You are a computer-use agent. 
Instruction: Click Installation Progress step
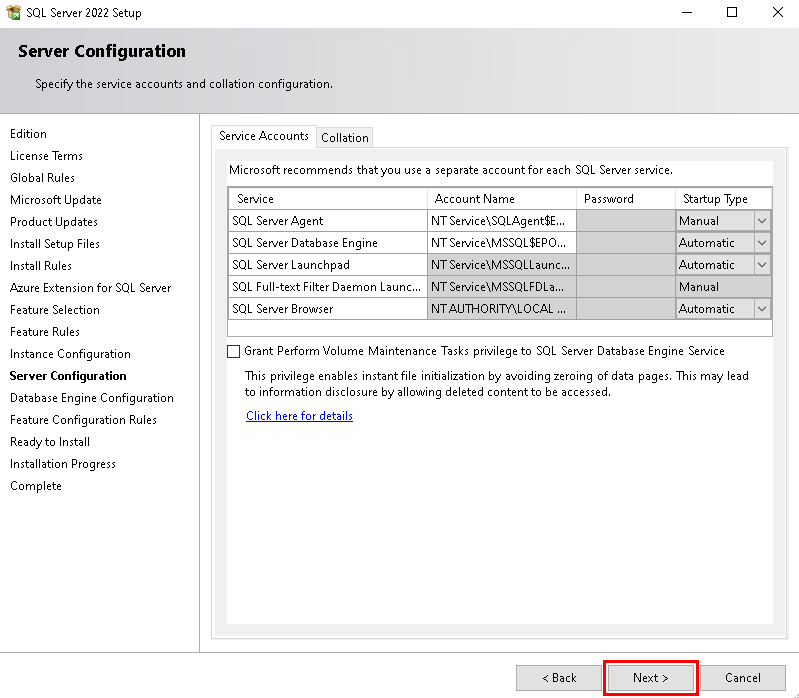63,464
